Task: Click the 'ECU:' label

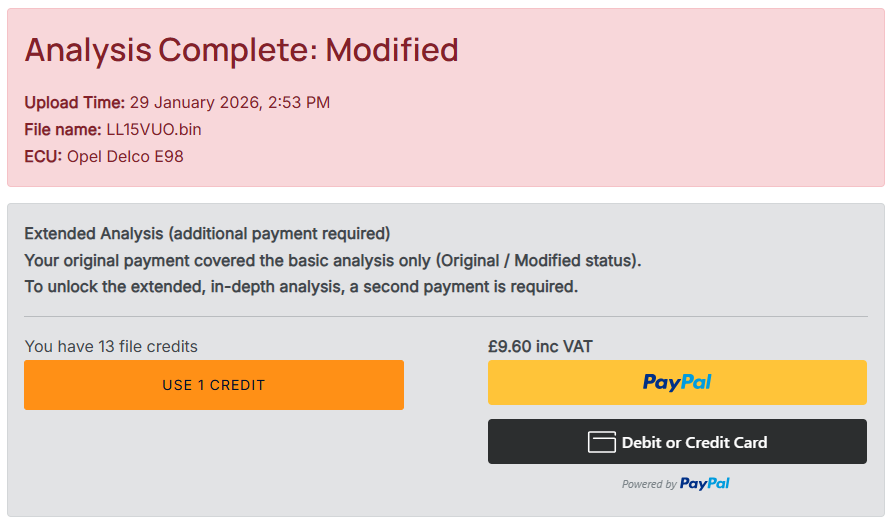Action: 43,156
